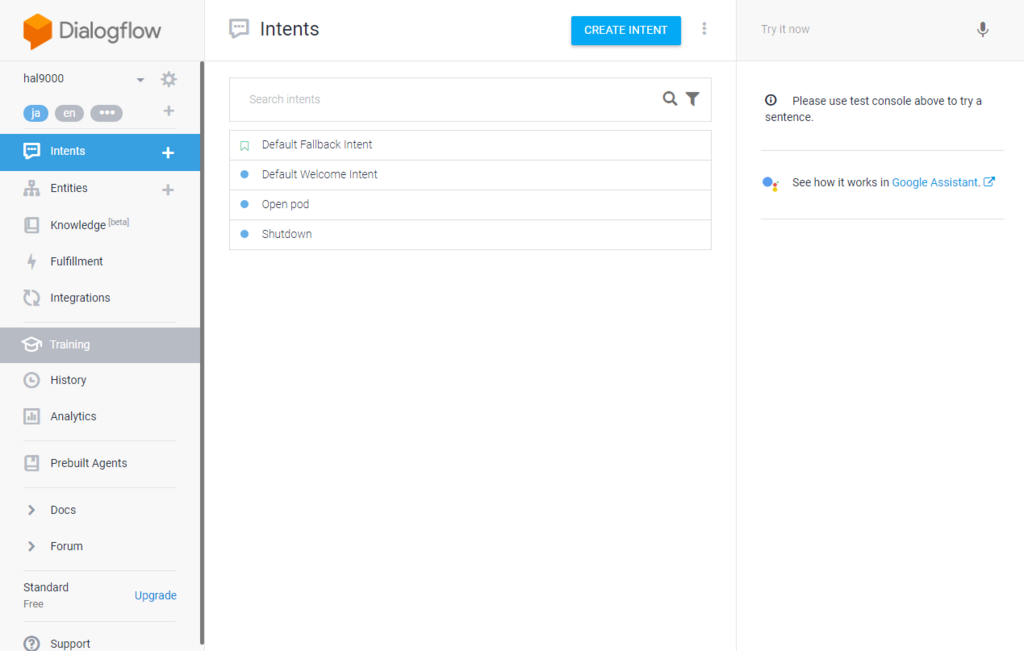Click the Google Assistant logo icon

771,183
